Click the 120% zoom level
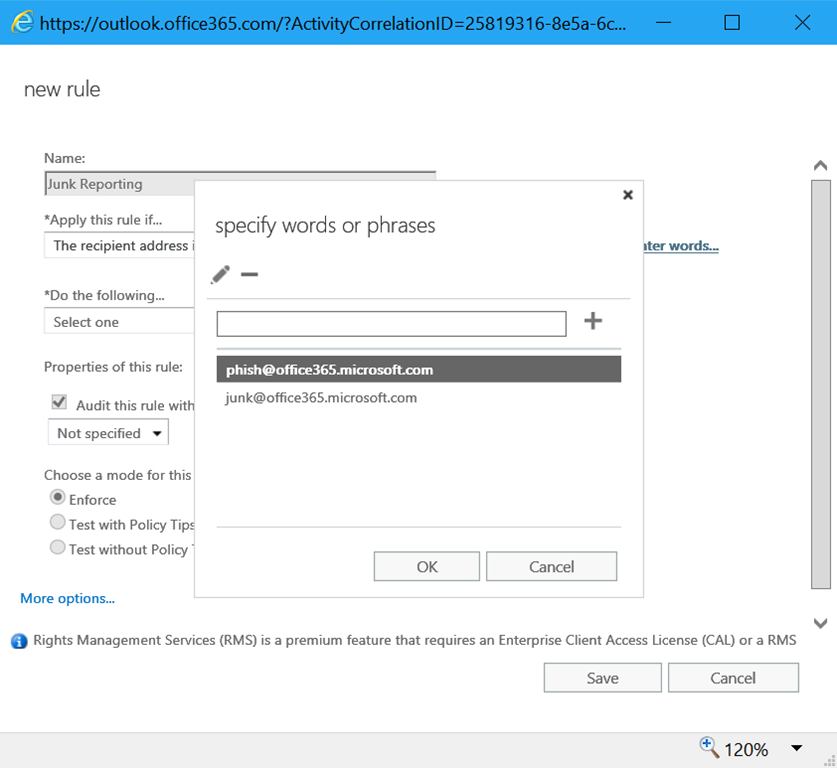837x768 pixels. pos(746,749)
